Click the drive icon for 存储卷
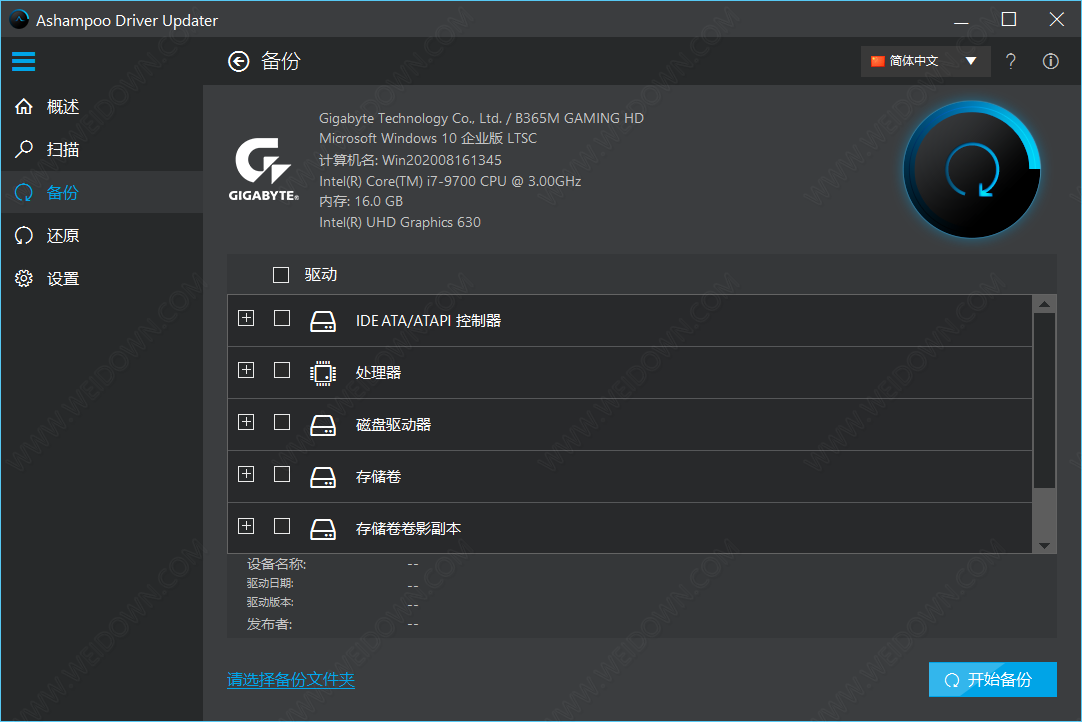 click(x=323, y=477)
